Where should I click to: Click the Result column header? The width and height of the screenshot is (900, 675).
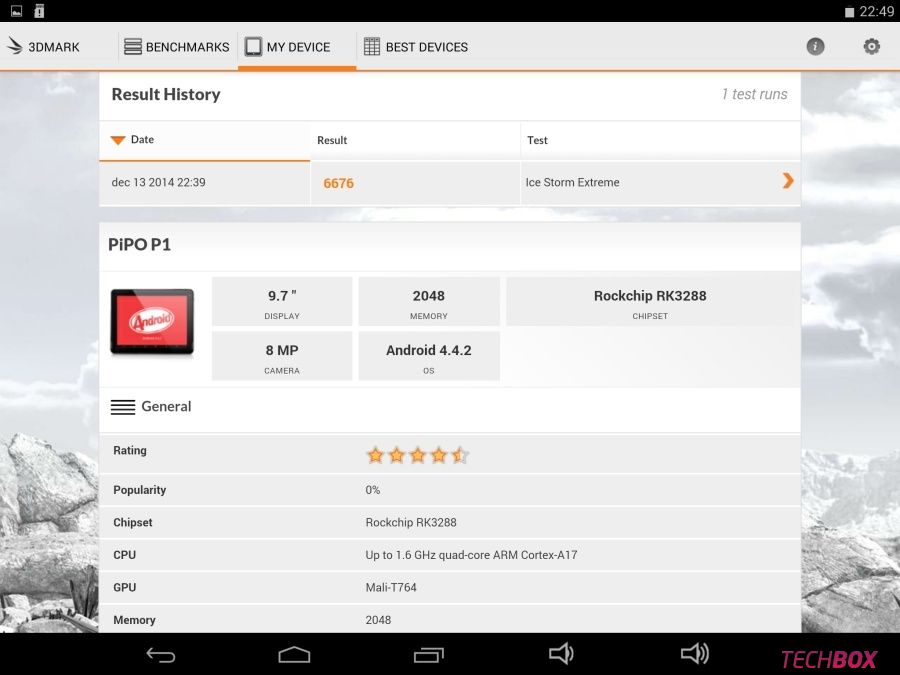point(332,140)
